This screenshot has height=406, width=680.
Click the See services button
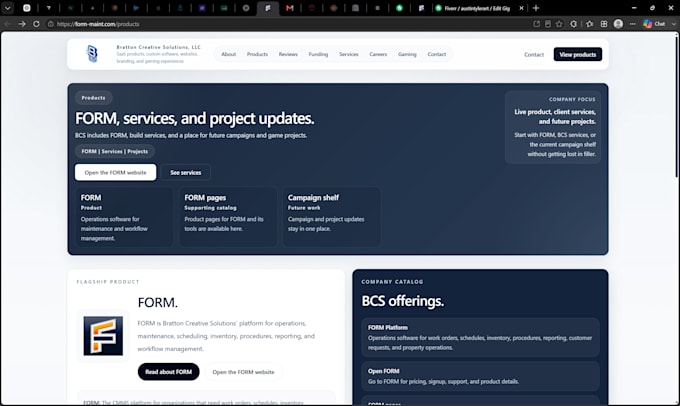point(186,172)
